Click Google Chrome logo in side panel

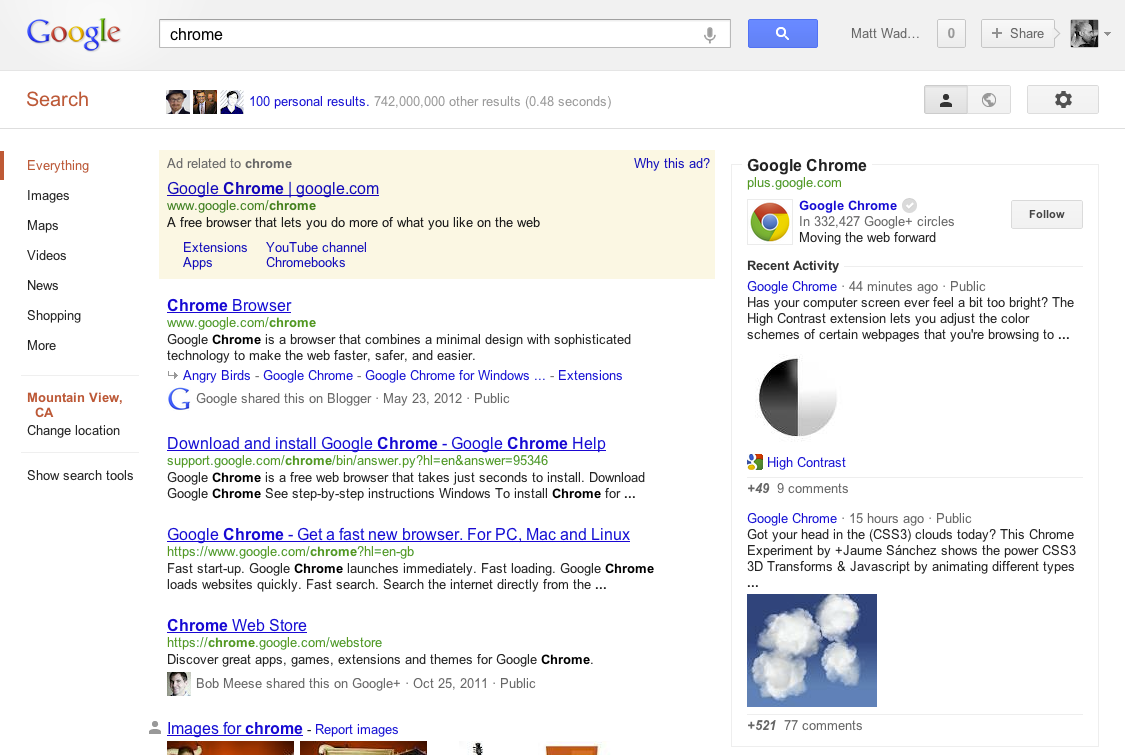click(x=770, y=222)
